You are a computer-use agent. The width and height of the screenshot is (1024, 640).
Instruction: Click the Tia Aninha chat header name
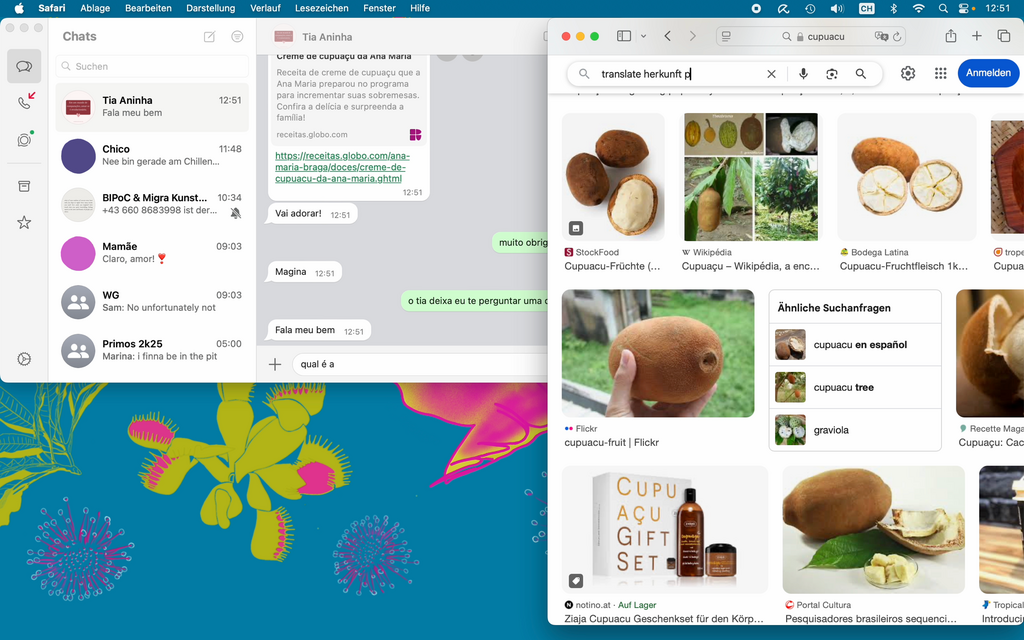pyautogui.click(x=327, y=37)
